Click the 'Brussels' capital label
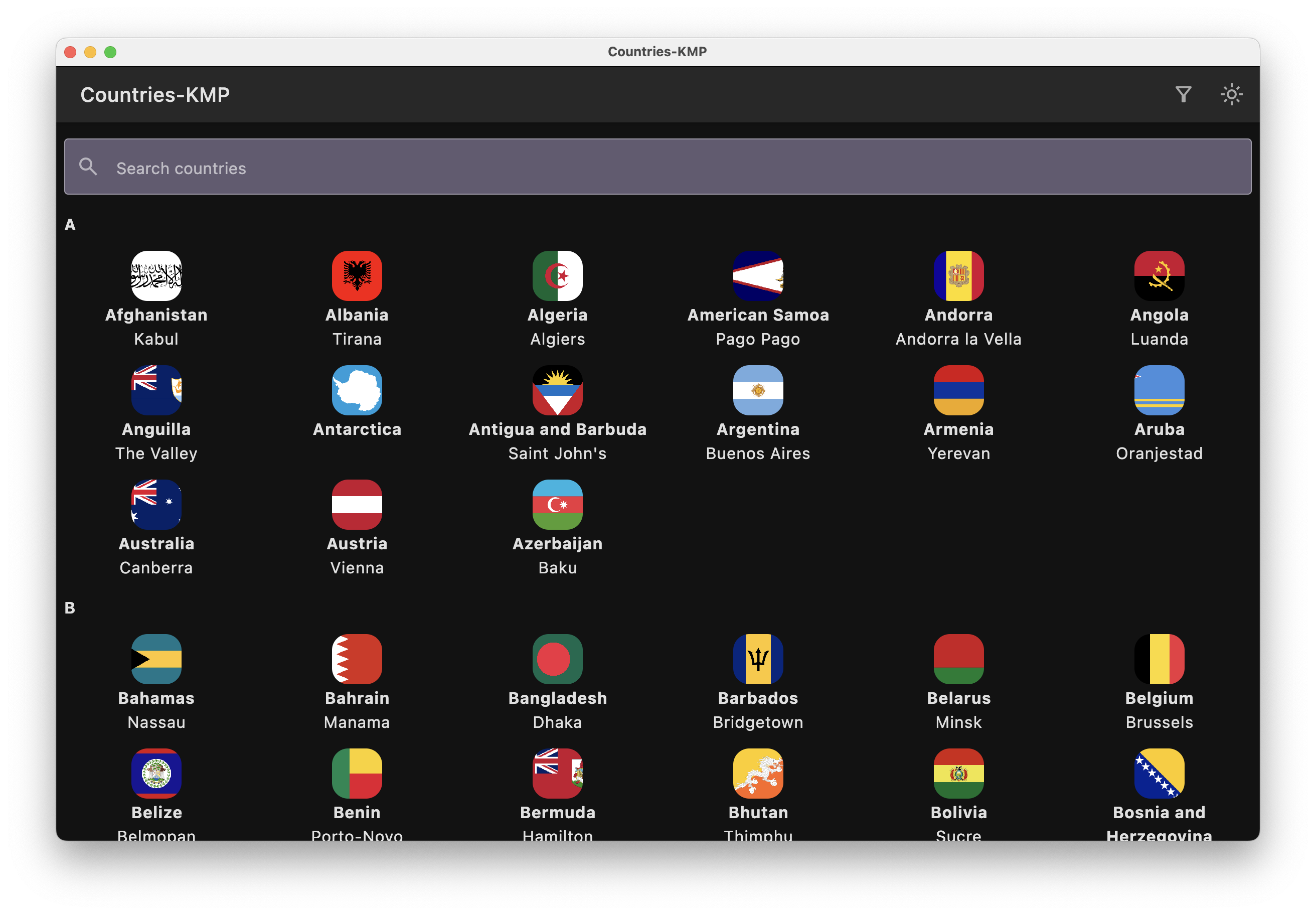1316x915 pixels. pos(1160,723)
